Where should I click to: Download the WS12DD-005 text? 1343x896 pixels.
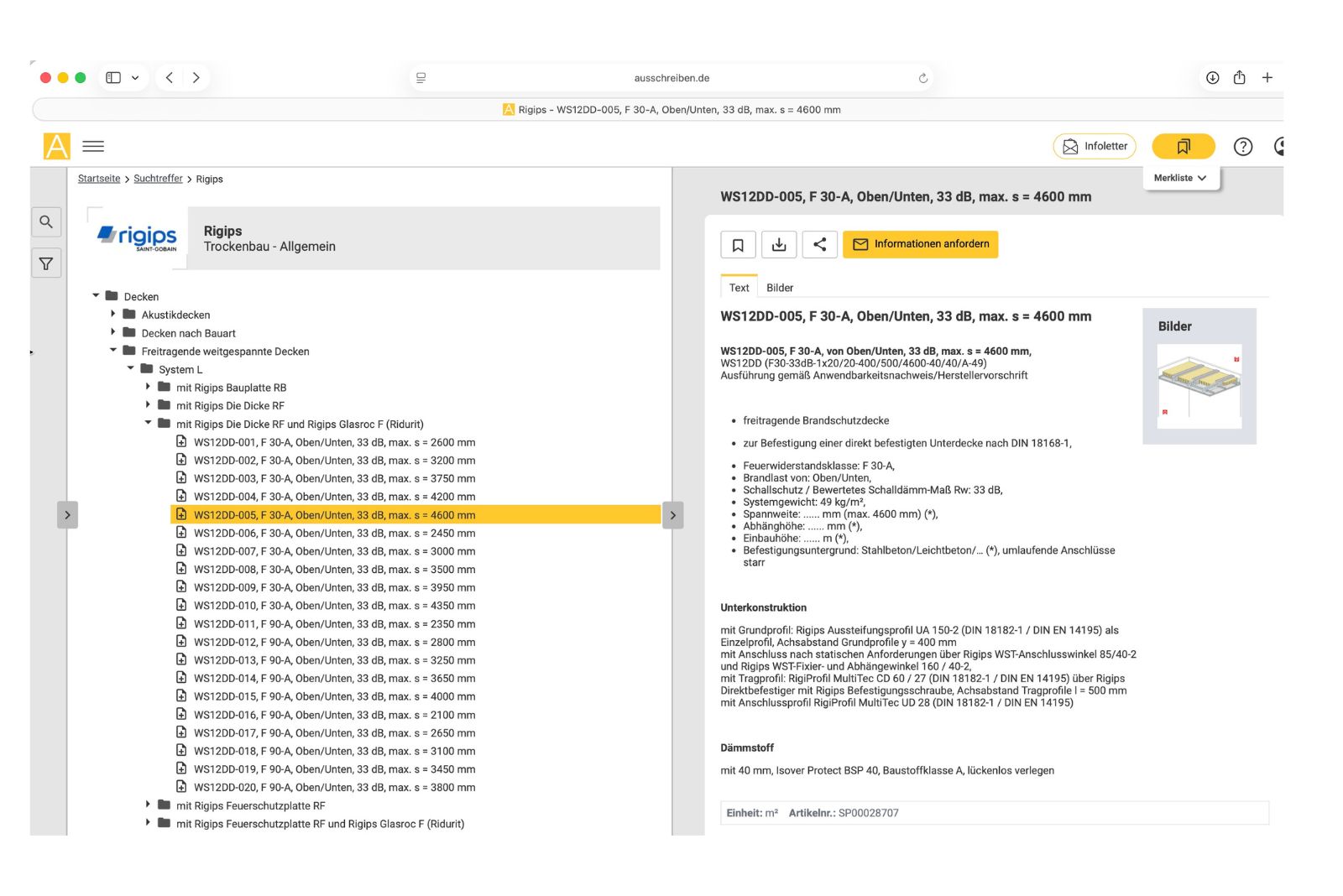[x=779, y=244]
